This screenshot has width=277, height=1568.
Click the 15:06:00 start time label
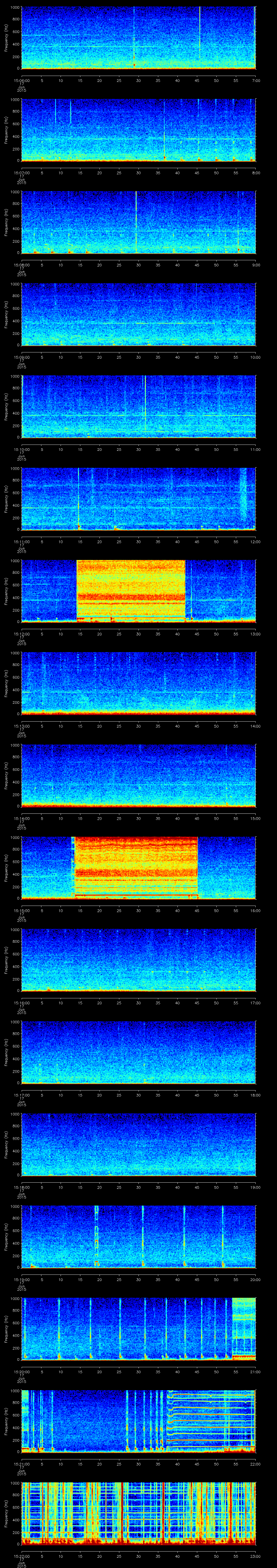21,80
